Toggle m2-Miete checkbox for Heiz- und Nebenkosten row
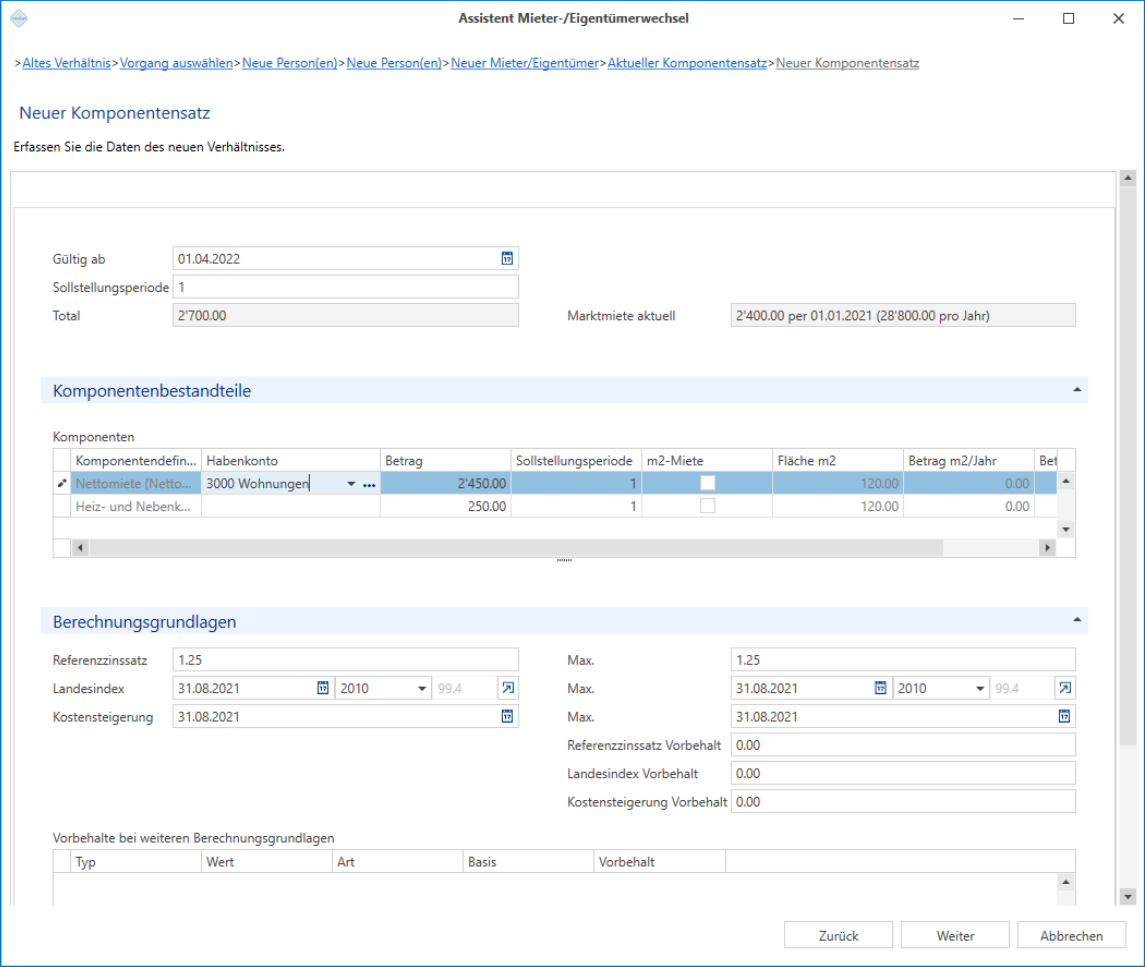Image resolution: width=1145 pixels, height=967 pixels. (x=707, y=506)
